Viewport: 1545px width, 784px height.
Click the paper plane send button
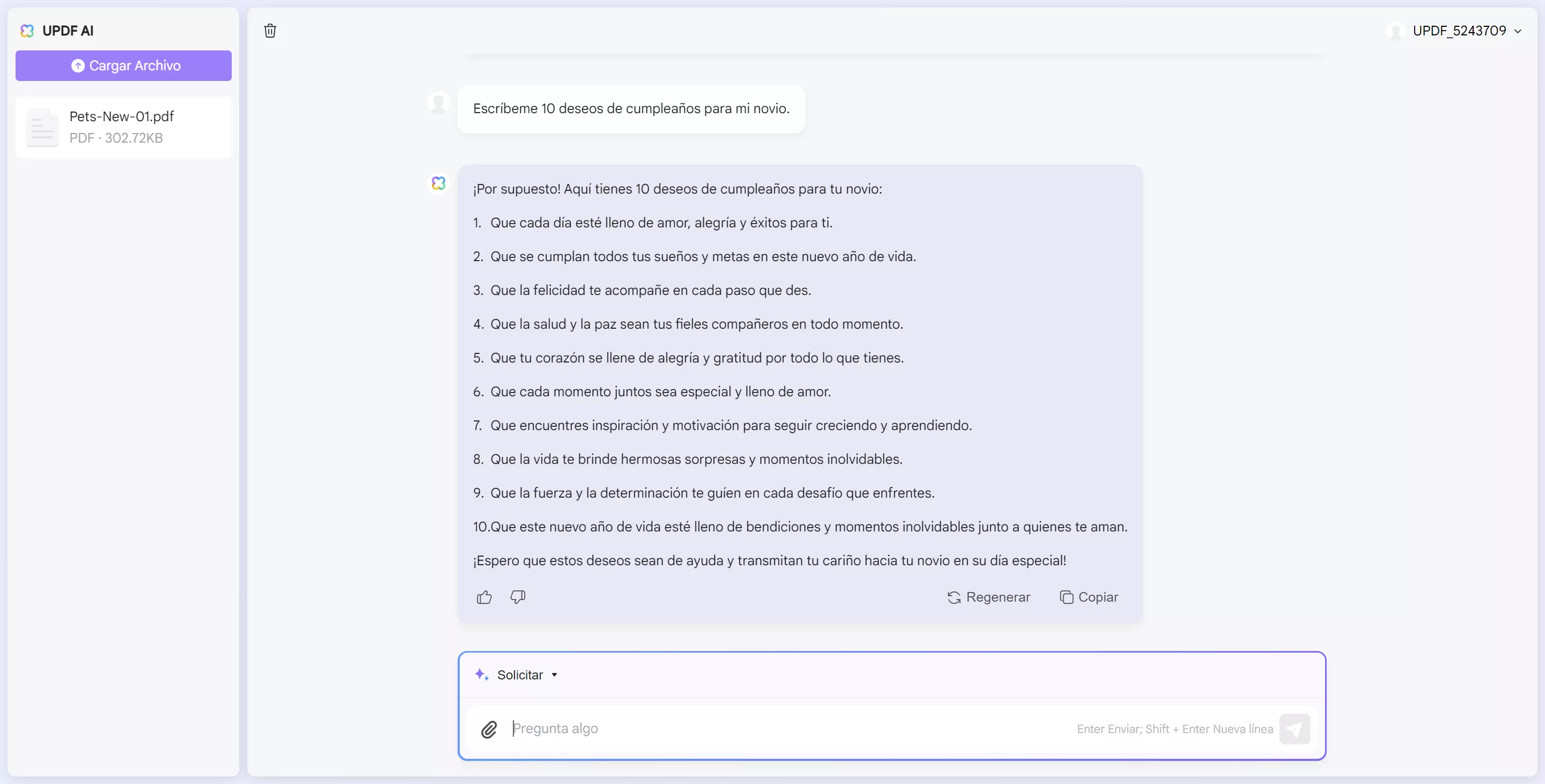pos(1294,729)
